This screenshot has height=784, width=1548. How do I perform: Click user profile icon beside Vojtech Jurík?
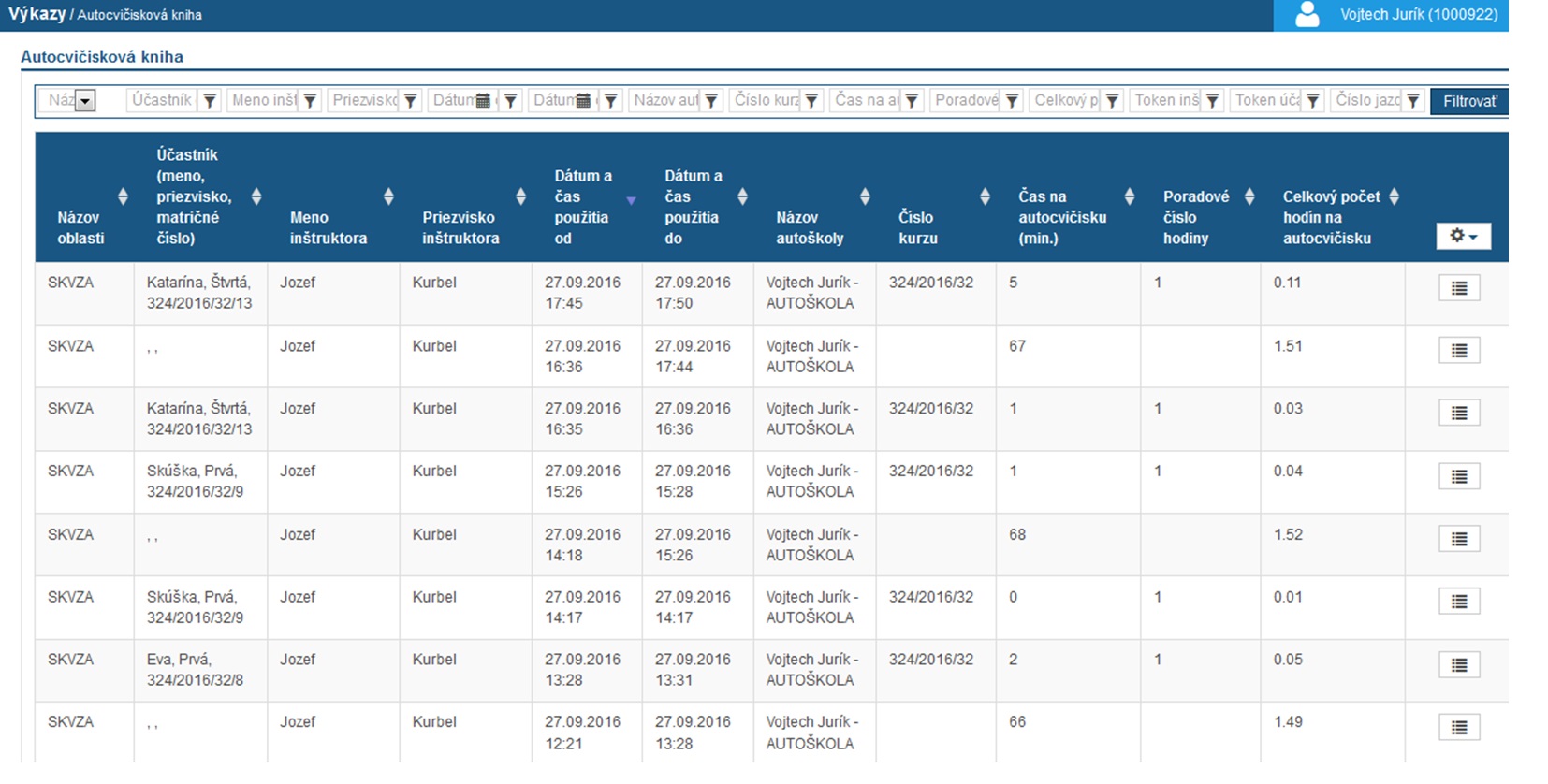[x=1307, y=15]
